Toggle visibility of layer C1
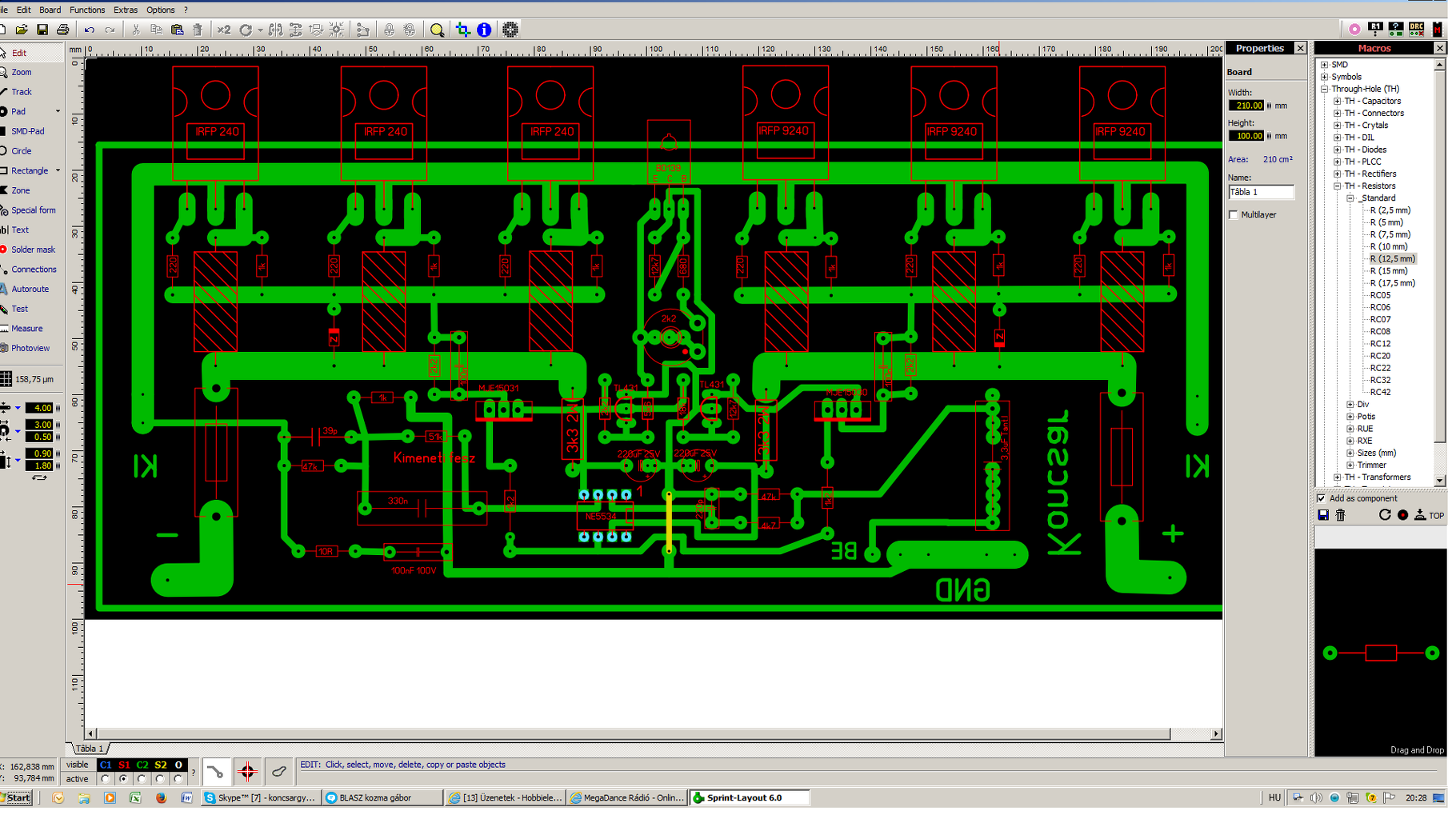 click(x=106, y=765)
